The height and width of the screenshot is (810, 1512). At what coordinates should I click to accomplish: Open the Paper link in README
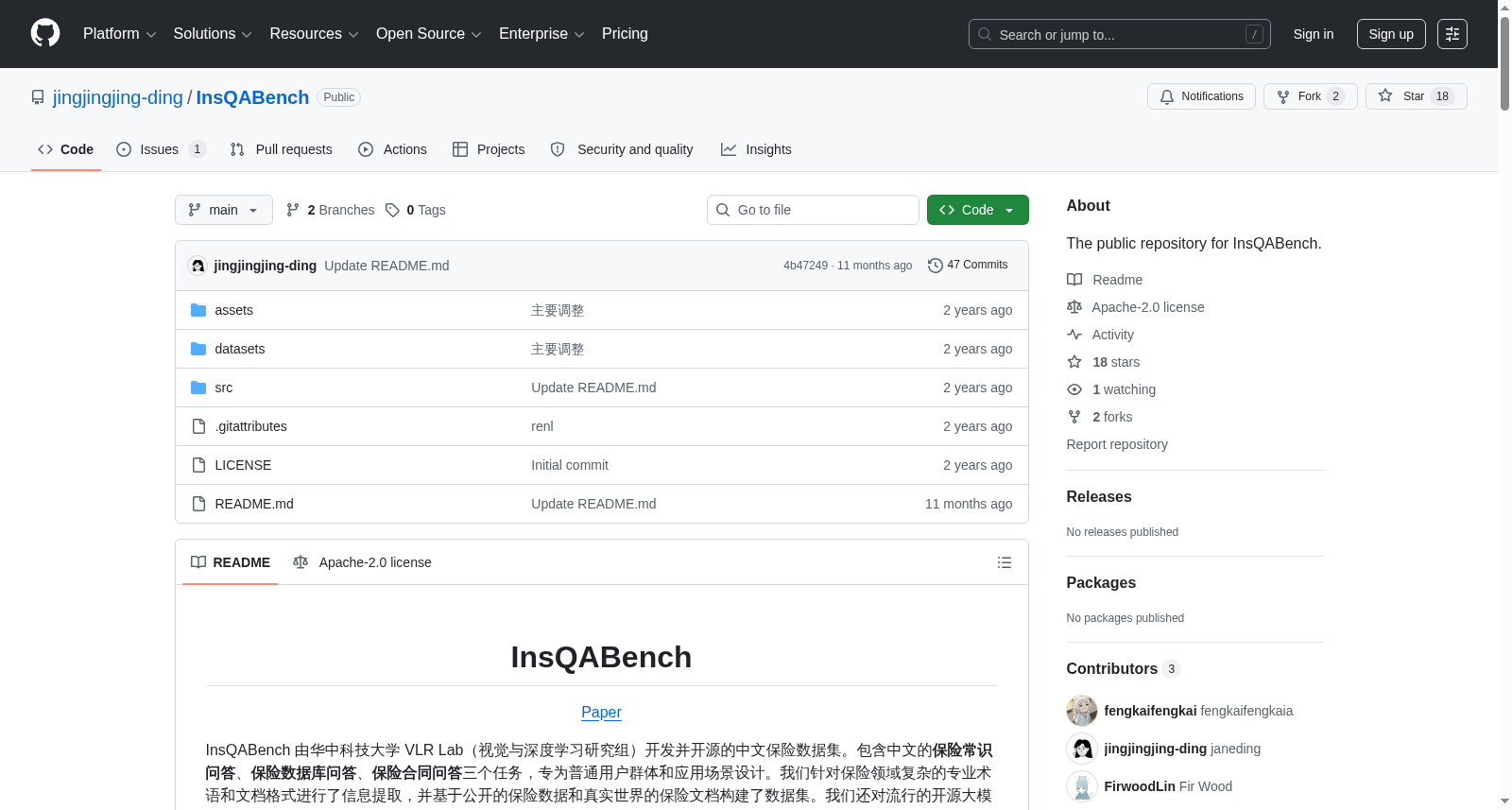coord(601,712)
